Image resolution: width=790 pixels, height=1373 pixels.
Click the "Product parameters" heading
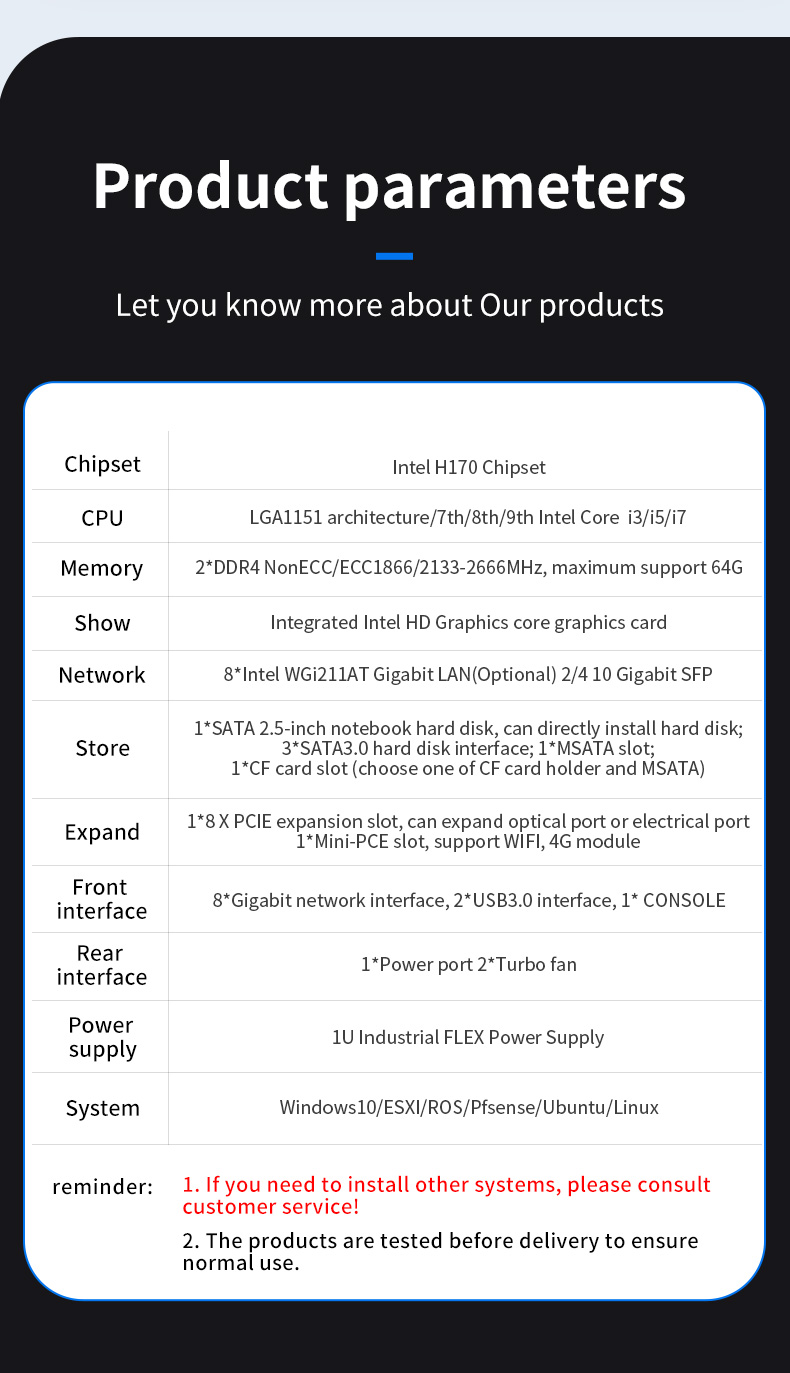click(389, 185)
